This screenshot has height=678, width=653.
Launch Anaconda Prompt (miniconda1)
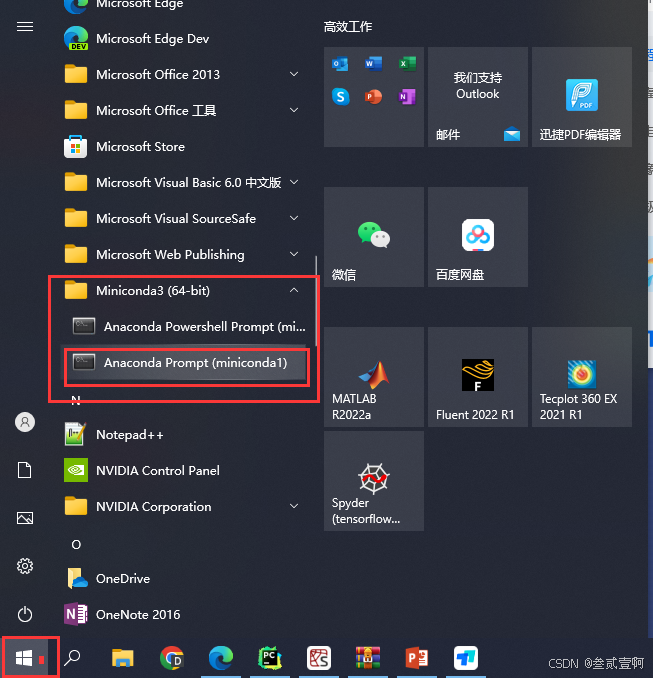tap(186, 362)
